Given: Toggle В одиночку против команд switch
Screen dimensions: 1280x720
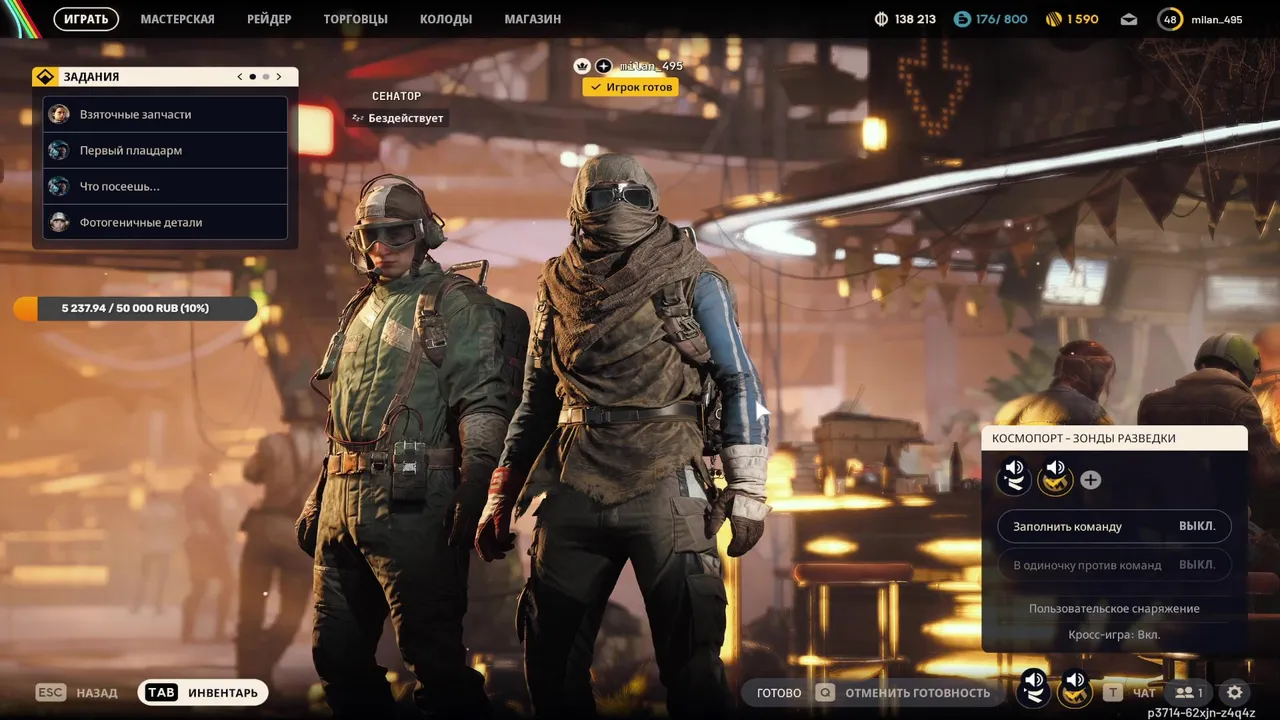Looking at the screenshot, I should [x=1114, y=565].
